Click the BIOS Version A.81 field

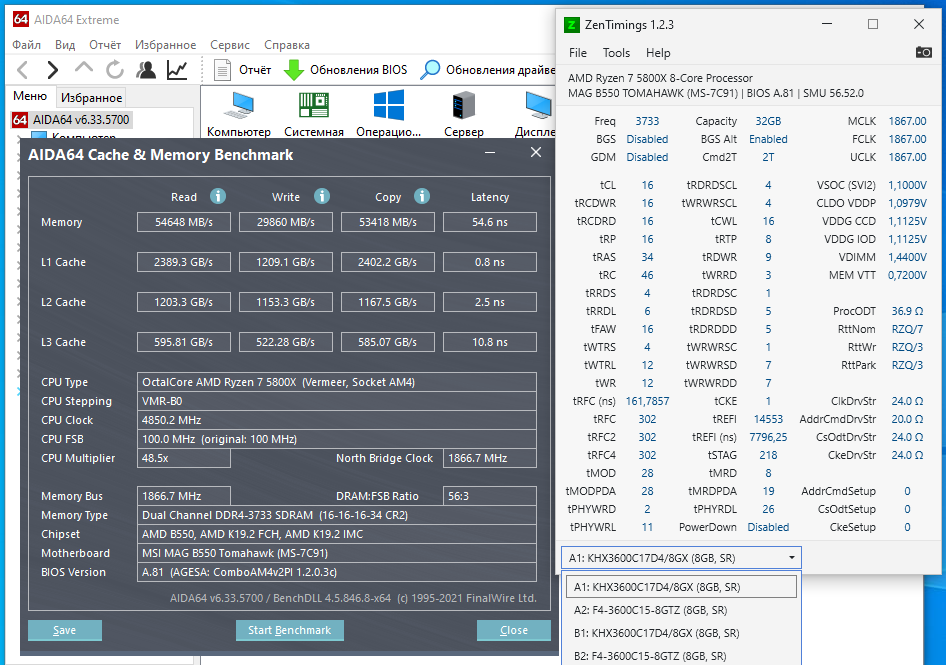point(337,572)
